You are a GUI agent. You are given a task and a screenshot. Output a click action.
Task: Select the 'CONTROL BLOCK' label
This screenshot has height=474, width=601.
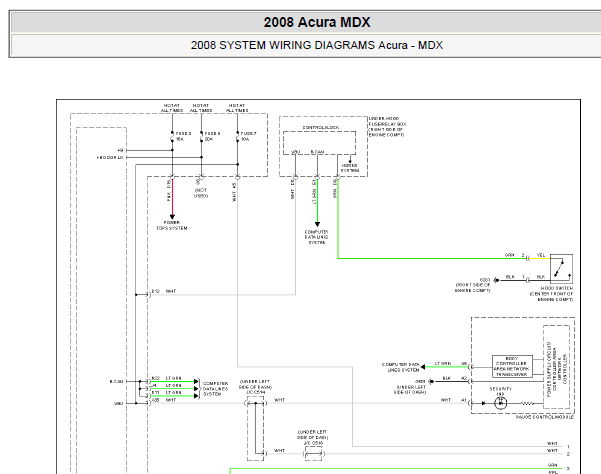pyautogui.click(x=321, y=127)
